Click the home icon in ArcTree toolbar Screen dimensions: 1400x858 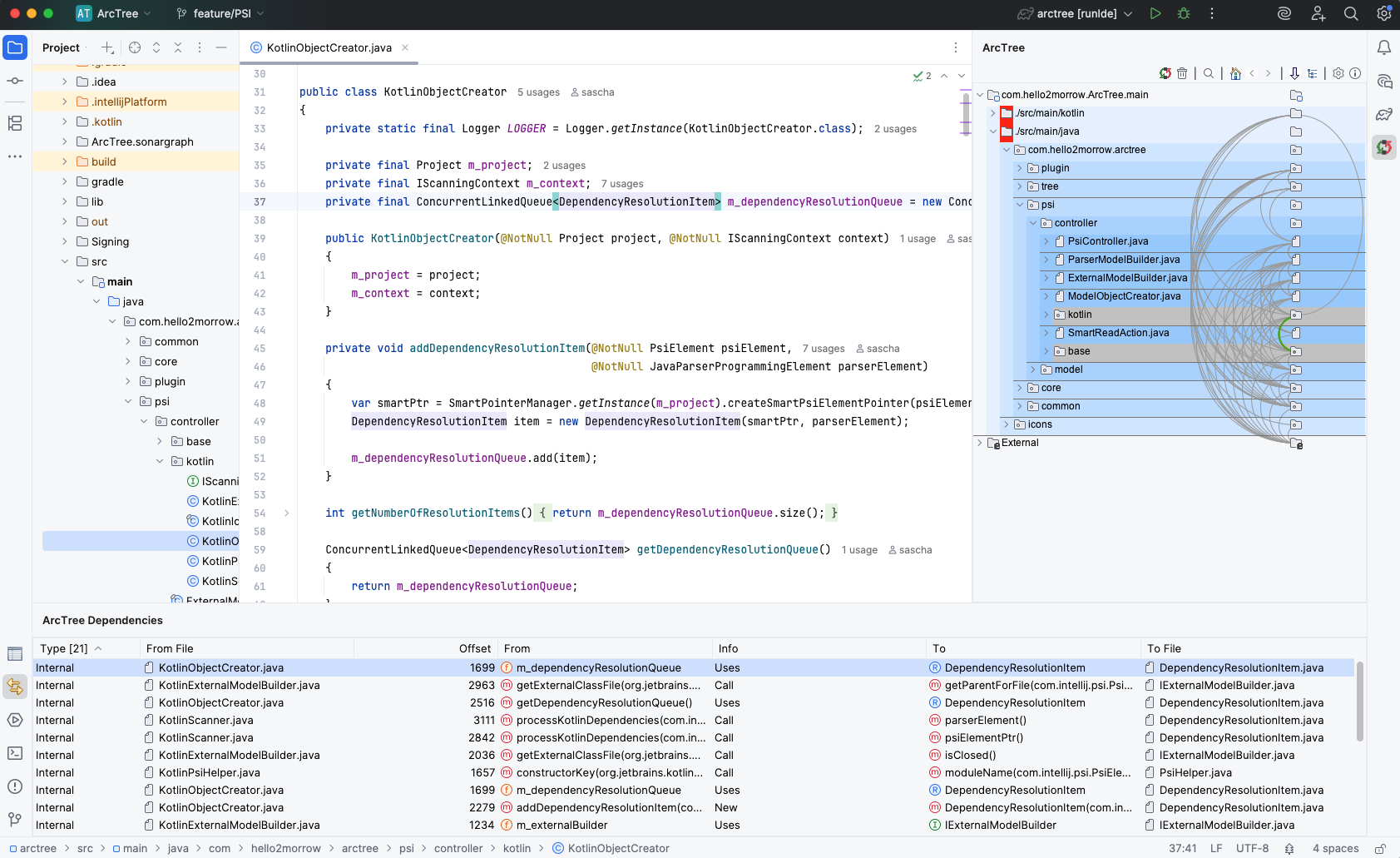(1235, 73)
